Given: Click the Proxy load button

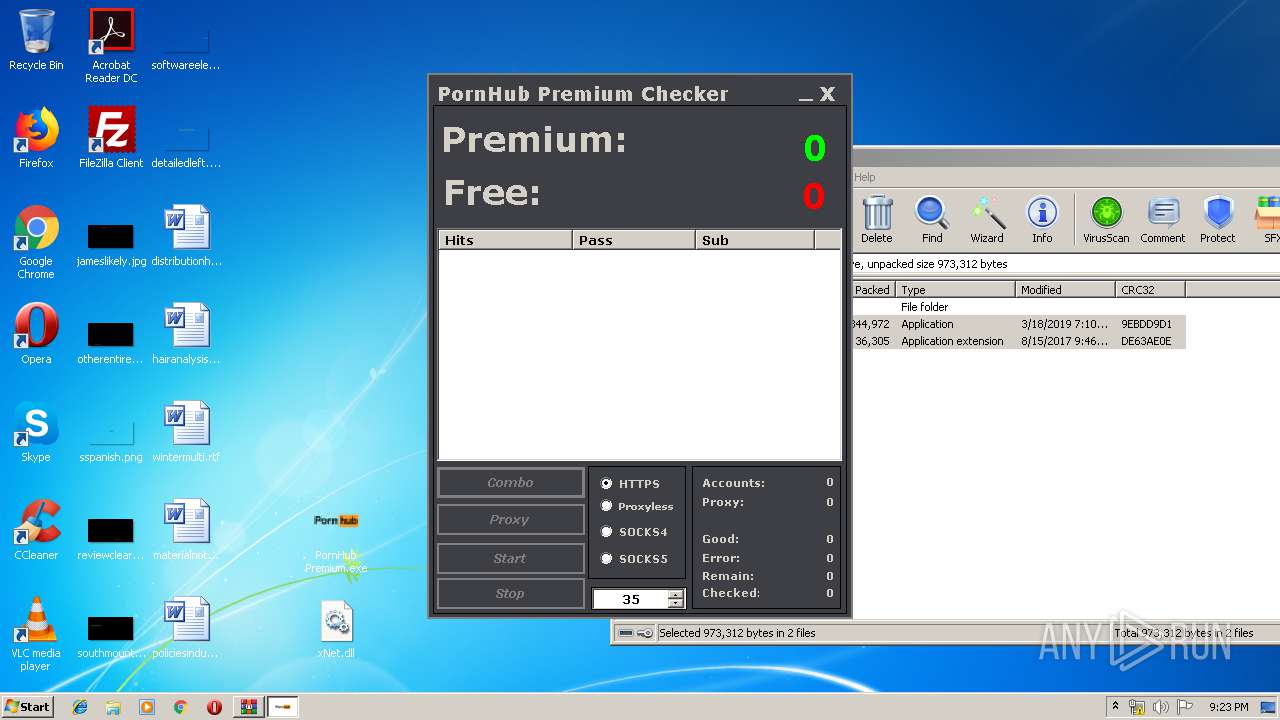Looking at the screenshot, I should tap(510, 520).
